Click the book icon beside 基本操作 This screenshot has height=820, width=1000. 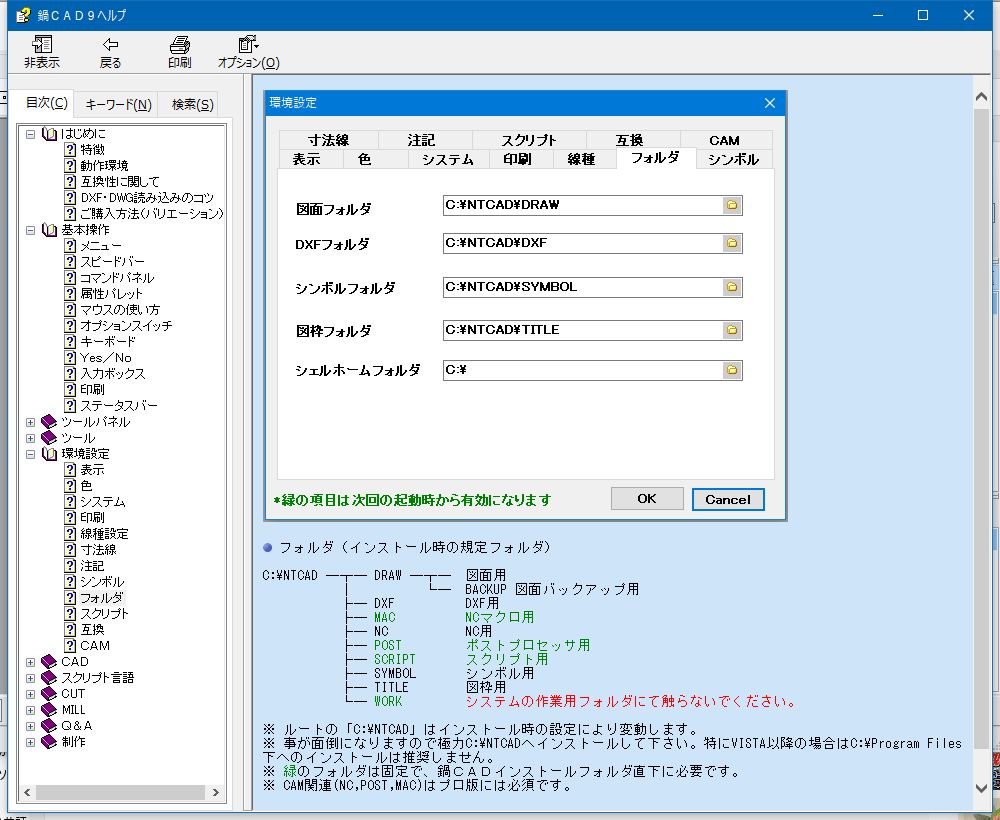click(x=49, y=230)
